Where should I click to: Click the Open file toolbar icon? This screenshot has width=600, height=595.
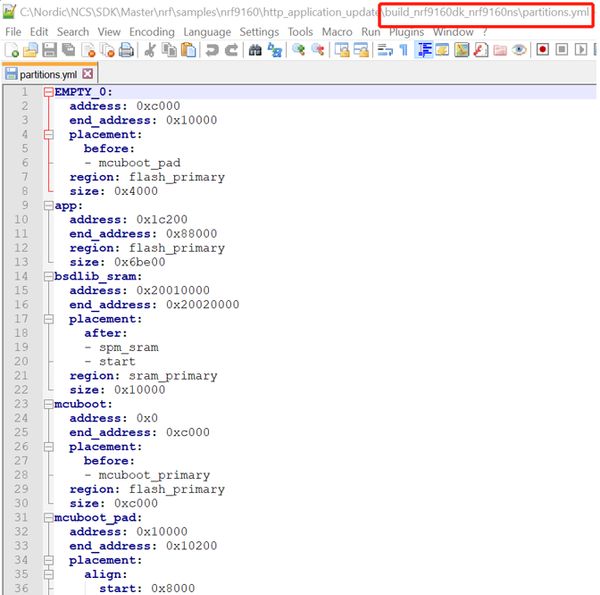click(x=30, y=50)
